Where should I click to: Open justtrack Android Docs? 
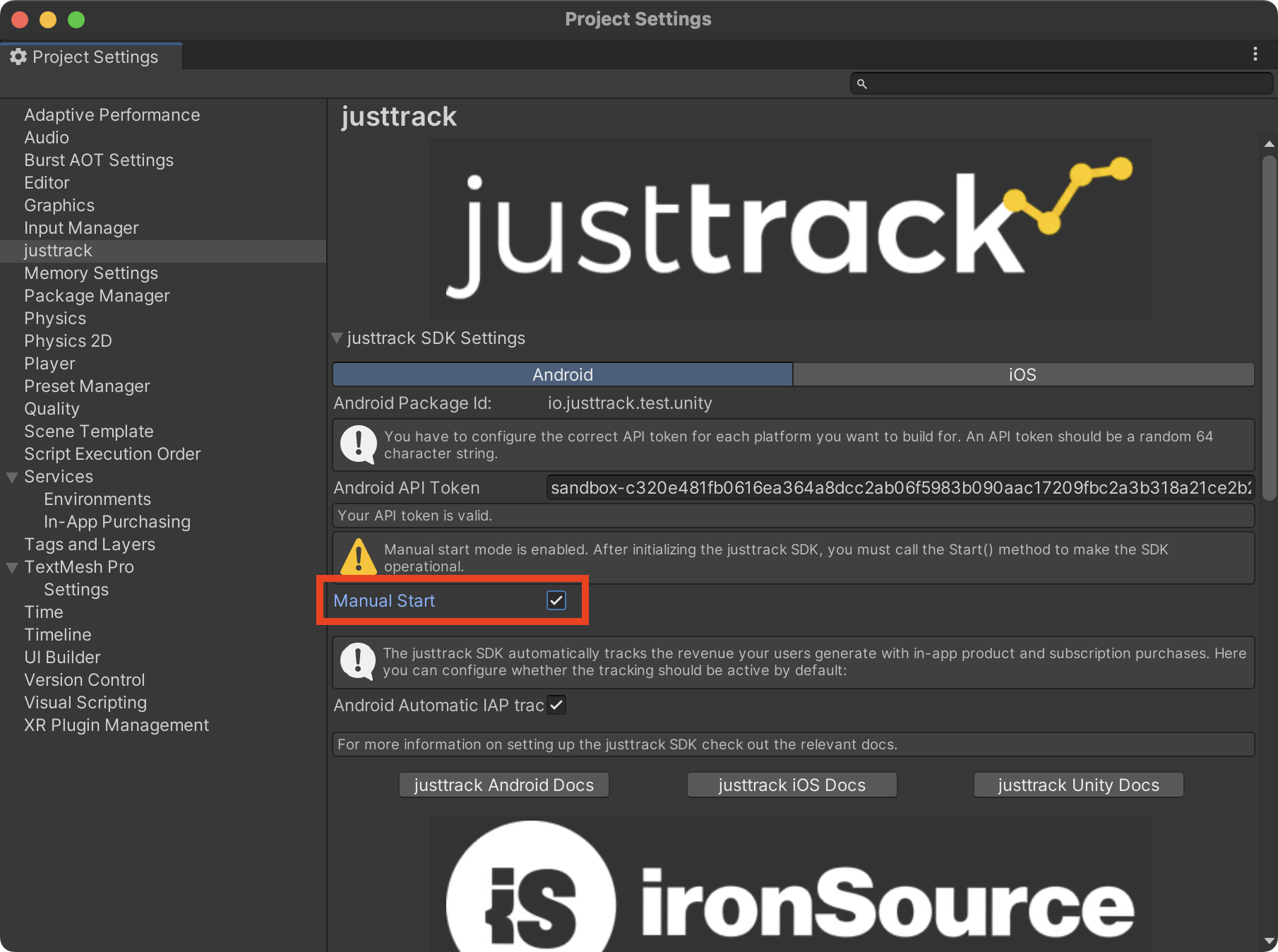pos(504,785)
